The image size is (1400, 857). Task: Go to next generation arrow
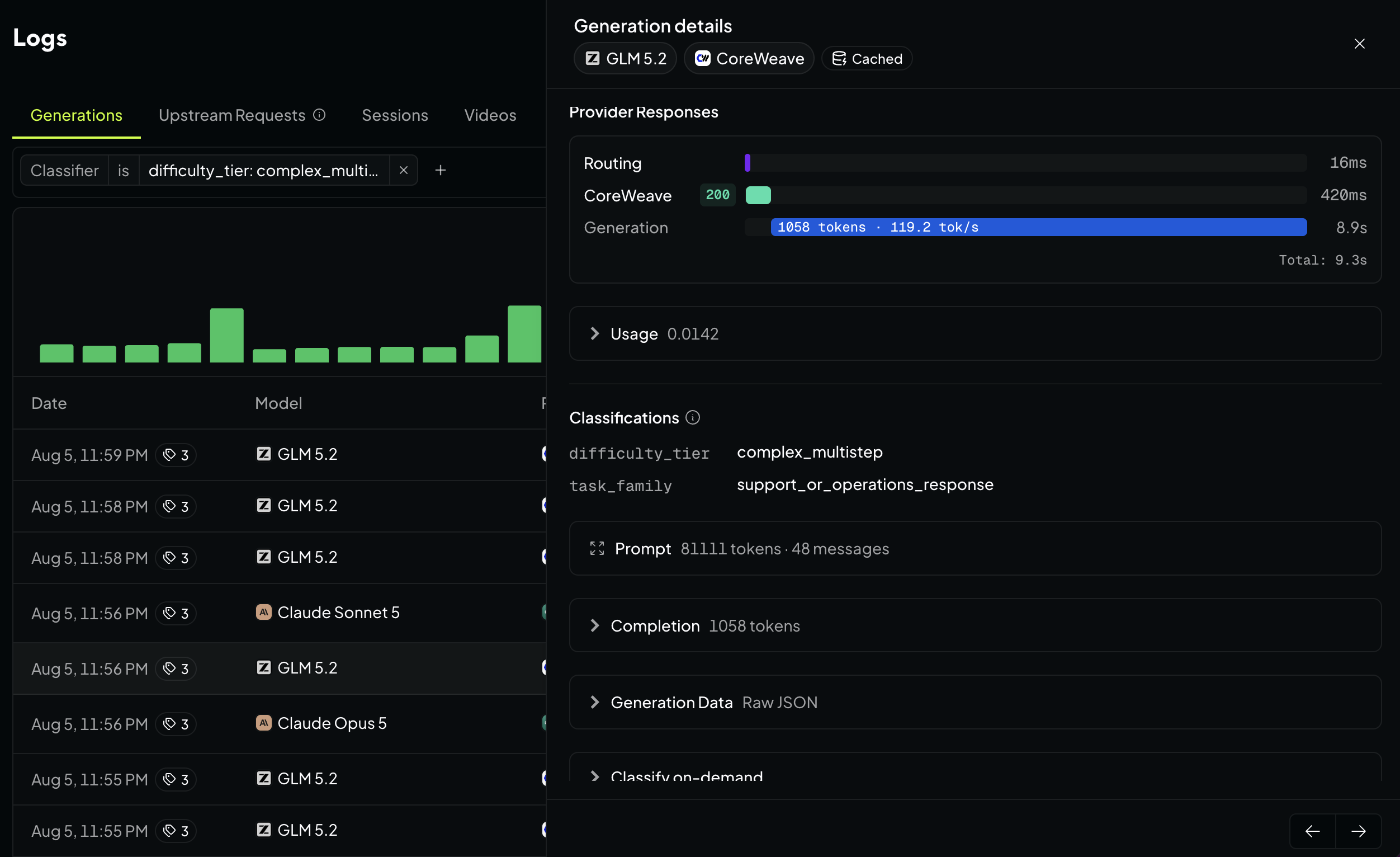[1359, 831]
